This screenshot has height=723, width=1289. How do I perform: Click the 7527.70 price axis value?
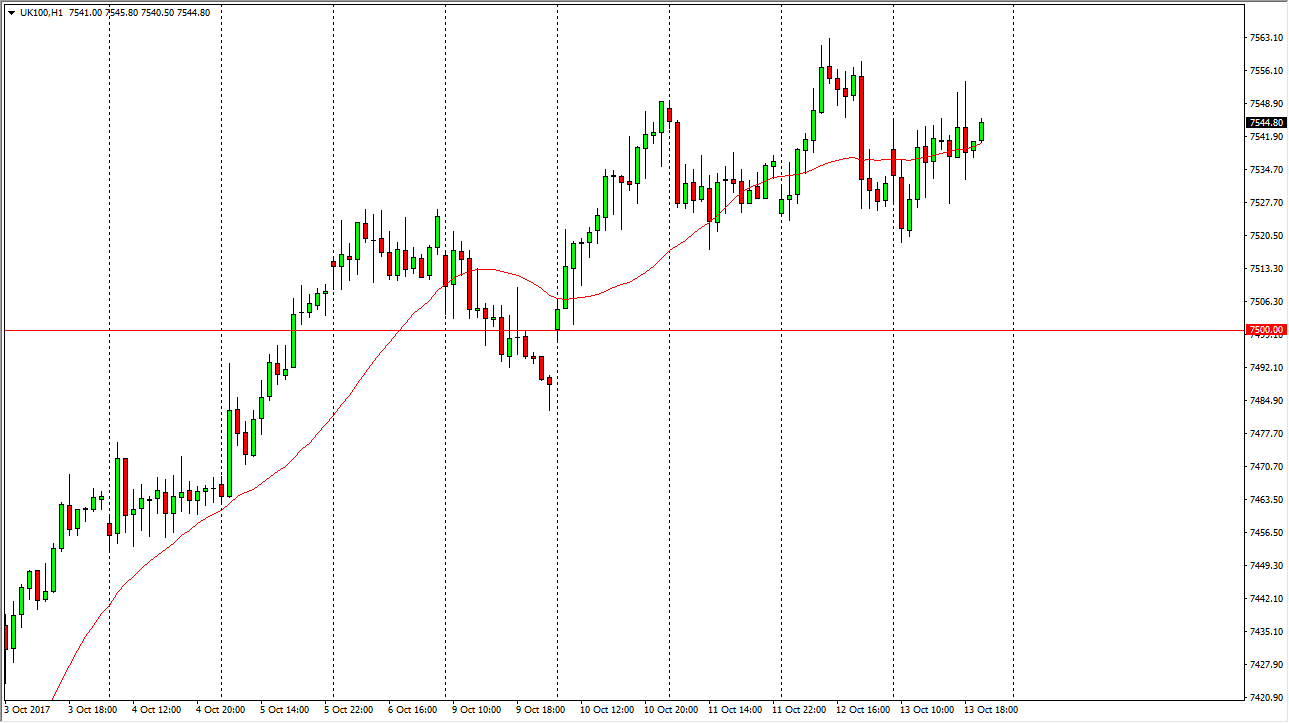tap(1266, 203)
